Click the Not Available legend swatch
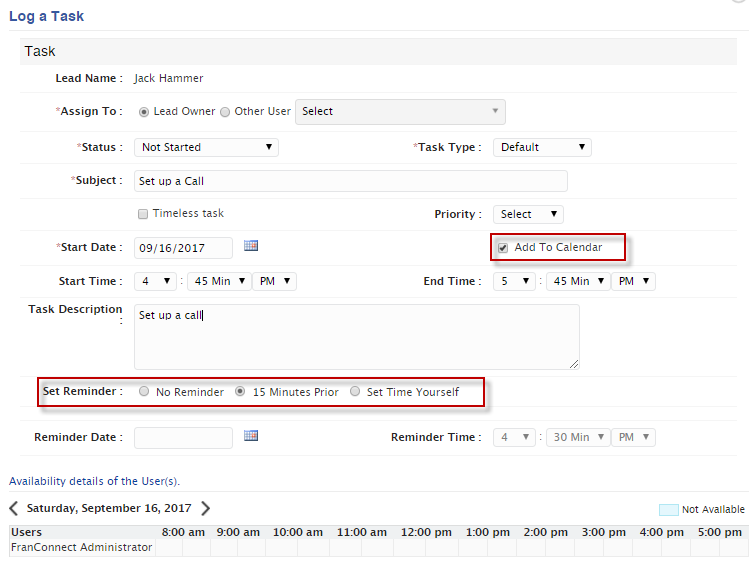The image size is (751, 562). (x=669, y=510)
